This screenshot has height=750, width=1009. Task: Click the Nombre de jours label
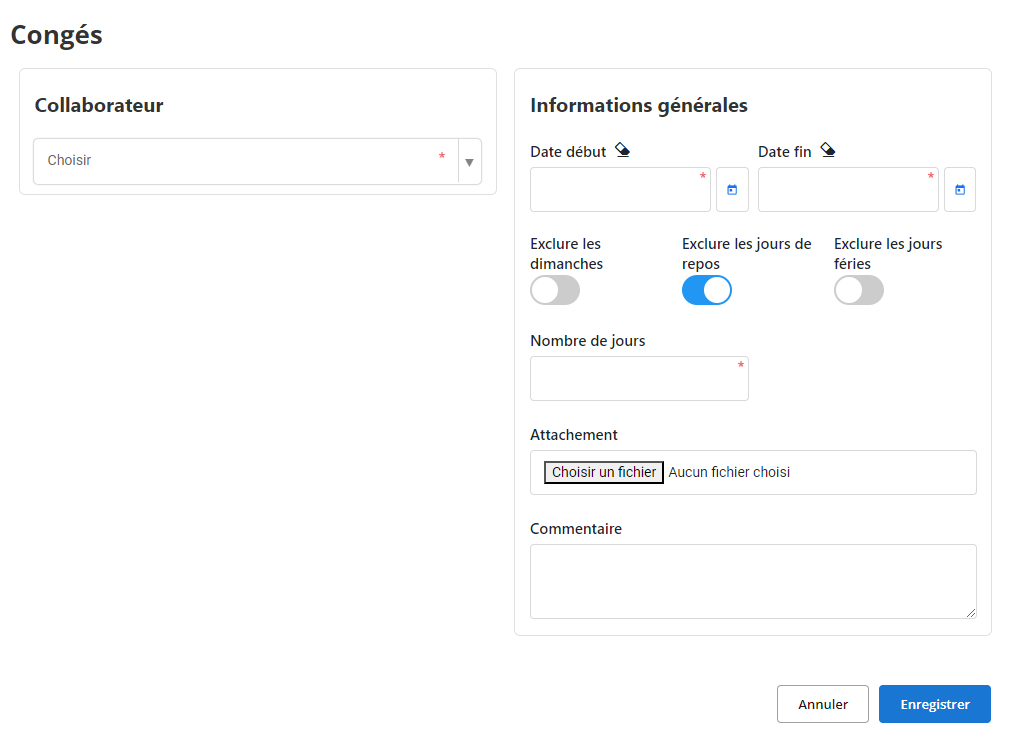[588, 341]
